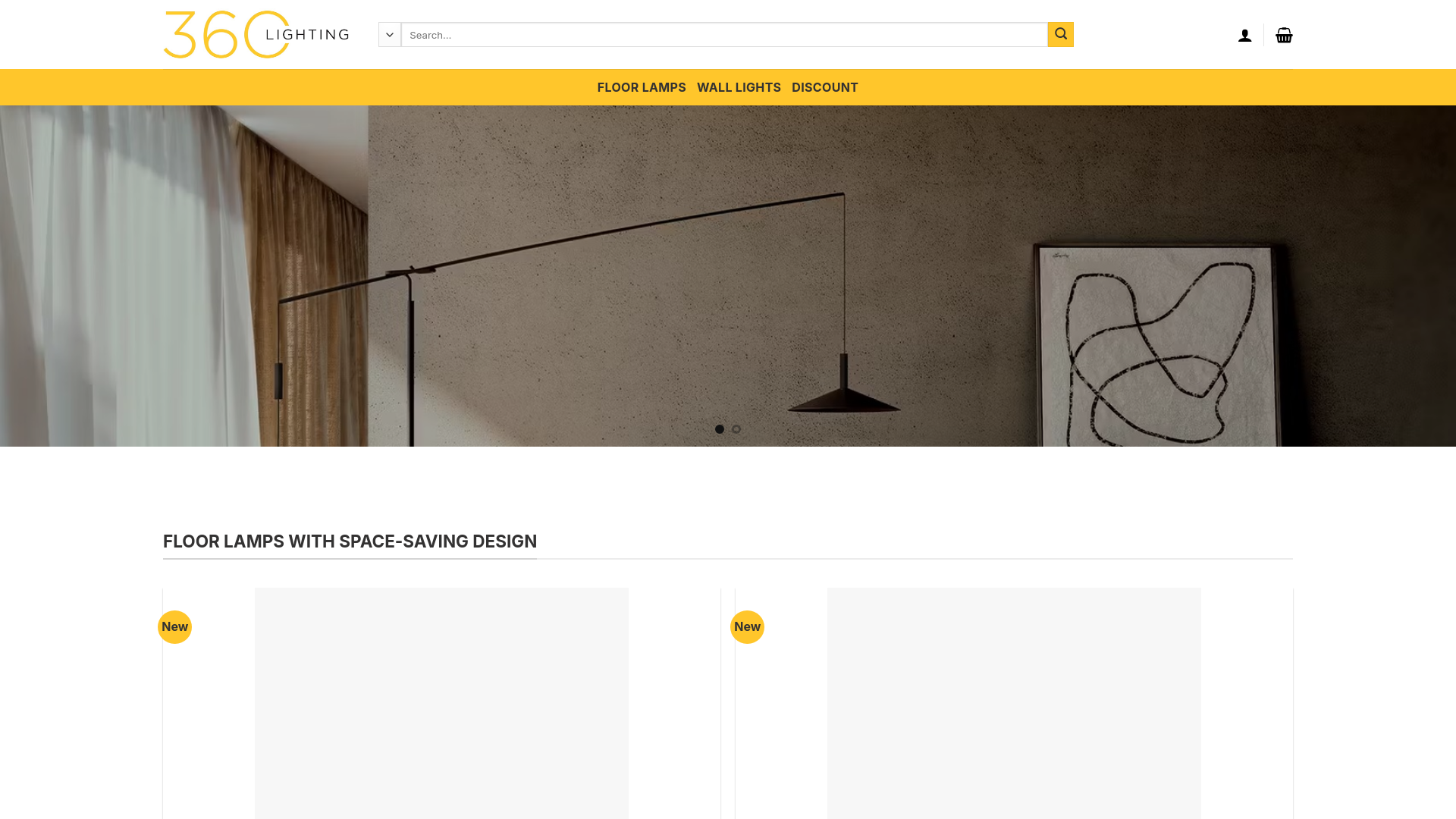Click the floor lamp hero banner
This screenshot has height=819, width=1456.
[728, 276]
